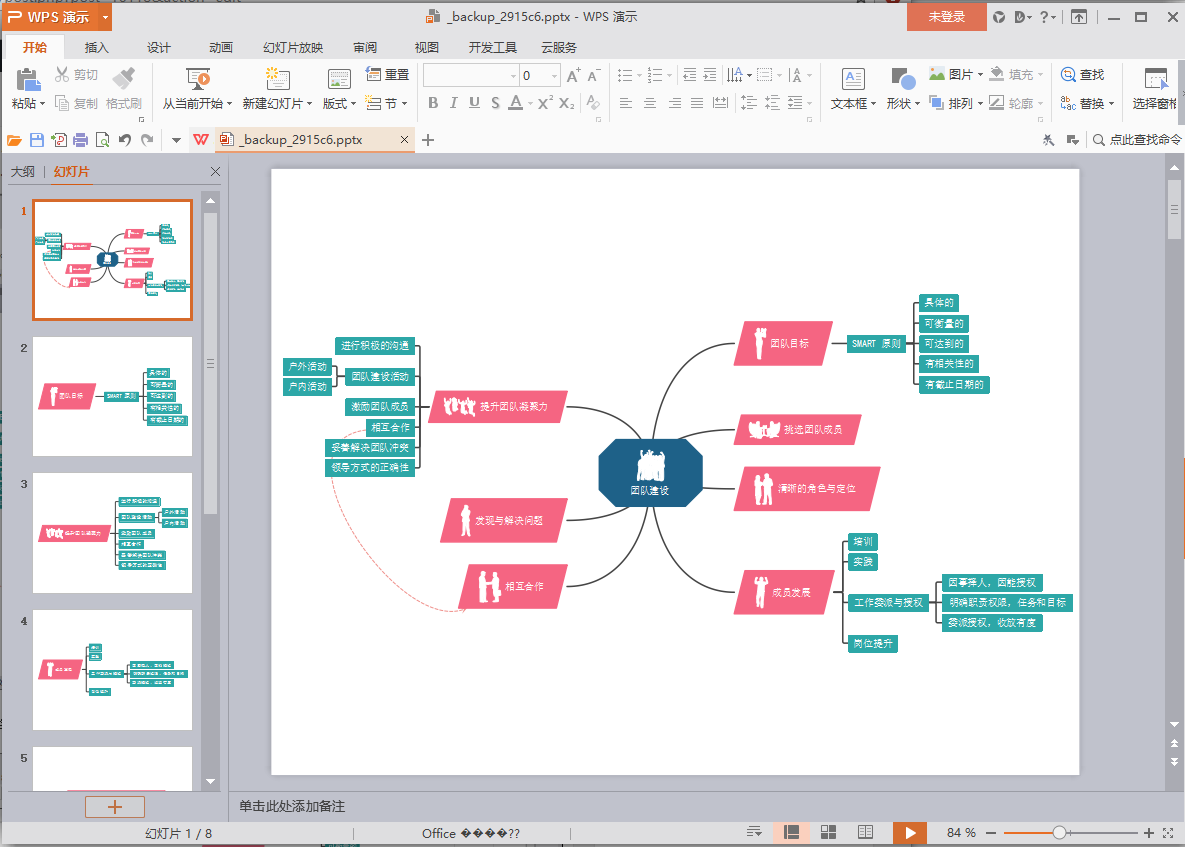Click the Reset slide button
1185x847 pixels.
(387, 74)
